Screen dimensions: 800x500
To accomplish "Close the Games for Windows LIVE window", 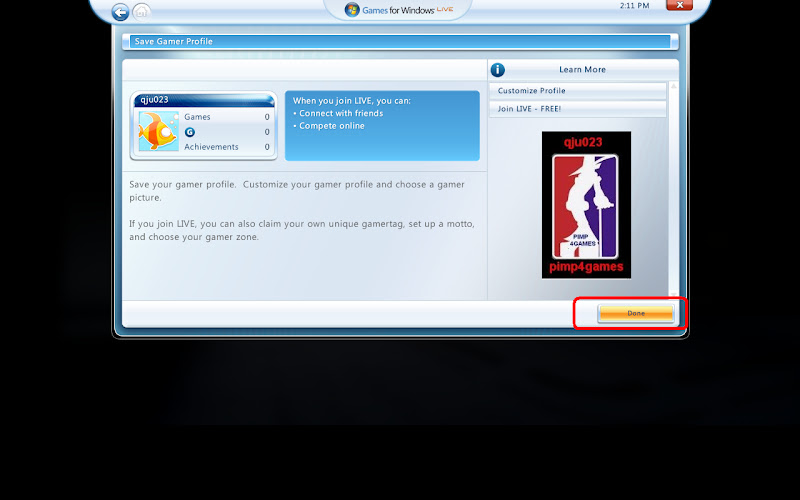I will pos(679,5).
